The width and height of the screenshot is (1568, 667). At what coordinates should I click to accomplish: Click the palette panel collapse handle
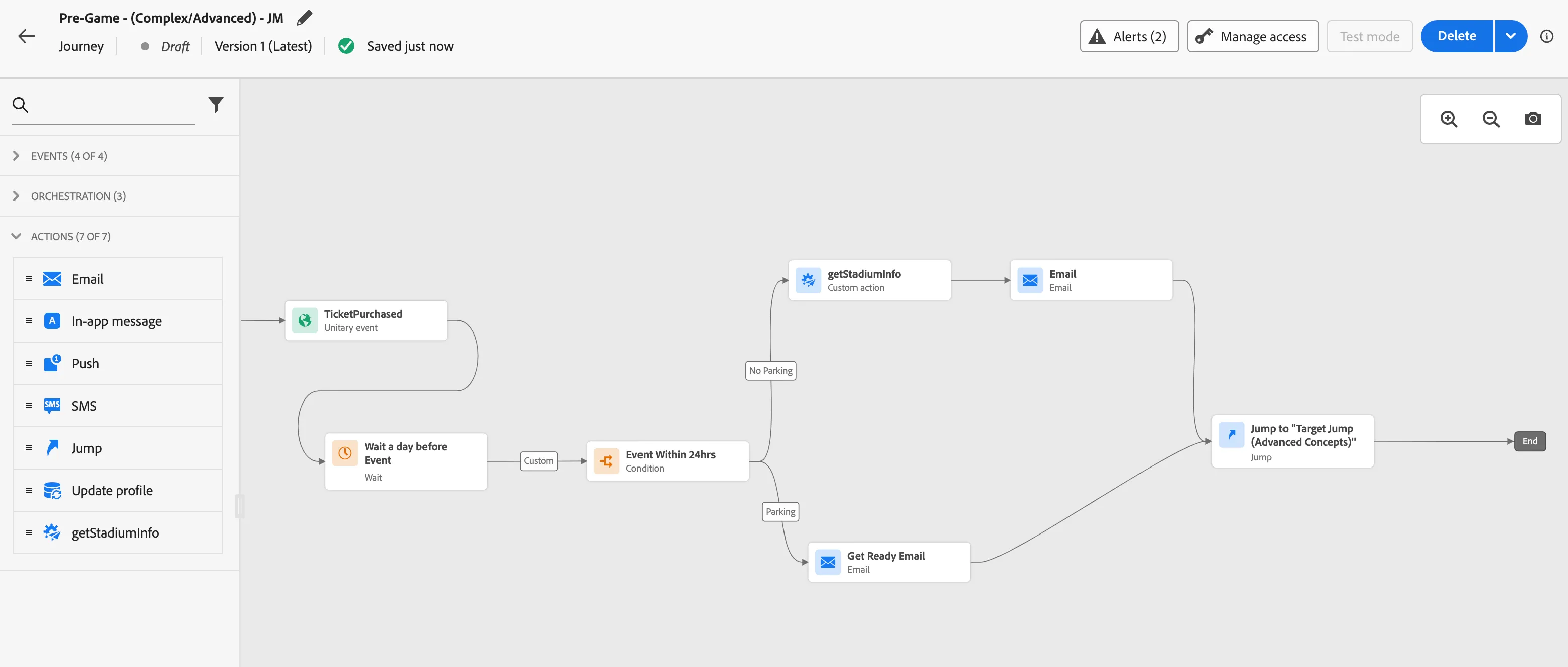click(x=239, y=506)
